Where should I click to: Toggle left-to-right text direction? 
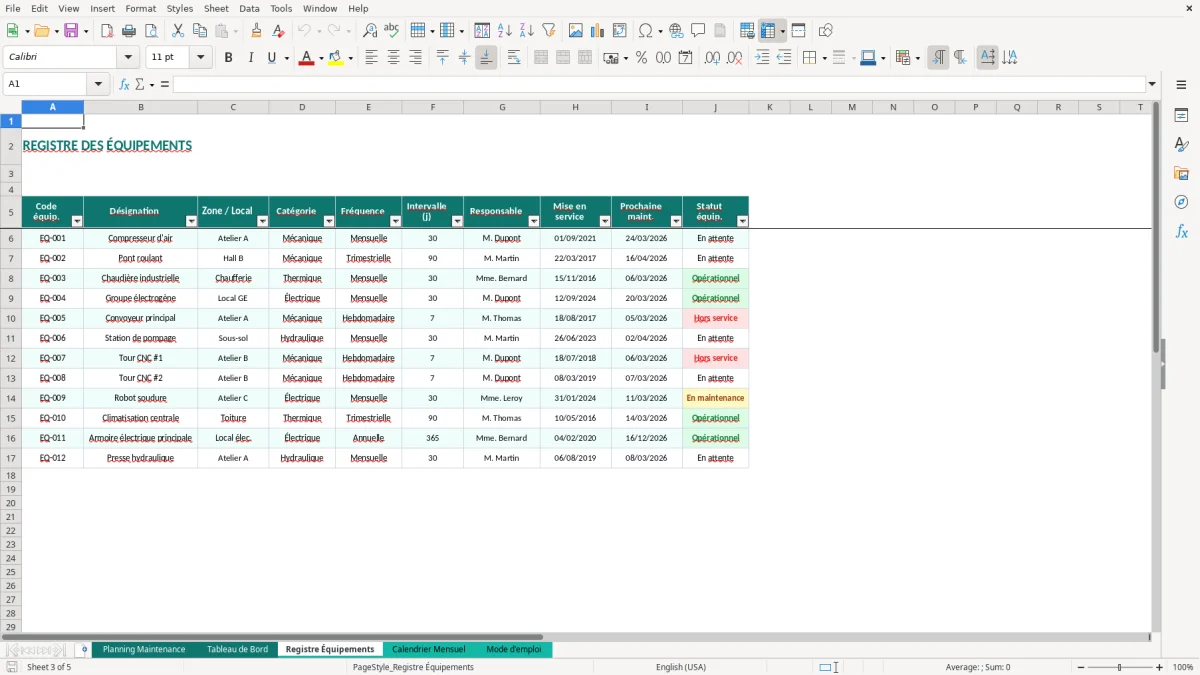point(938,58)
